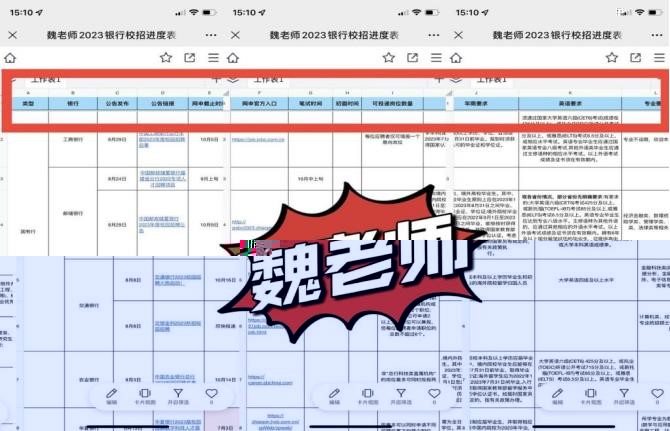Image resolution: width=670 pixels, height=431 pixels.
Task: Open the career.abchina.com application link
Action: 270,380
